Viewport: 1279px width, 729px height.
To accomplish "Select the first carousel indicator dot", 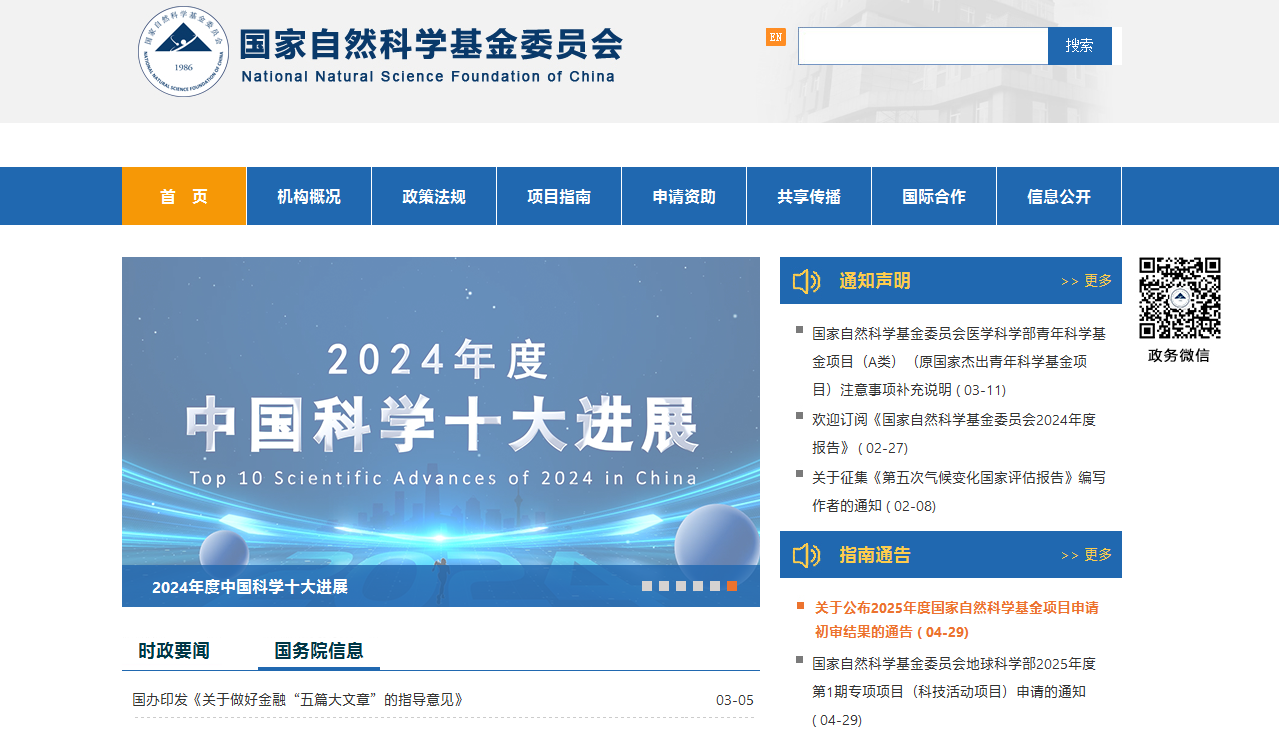I will (x=647, y=586).
